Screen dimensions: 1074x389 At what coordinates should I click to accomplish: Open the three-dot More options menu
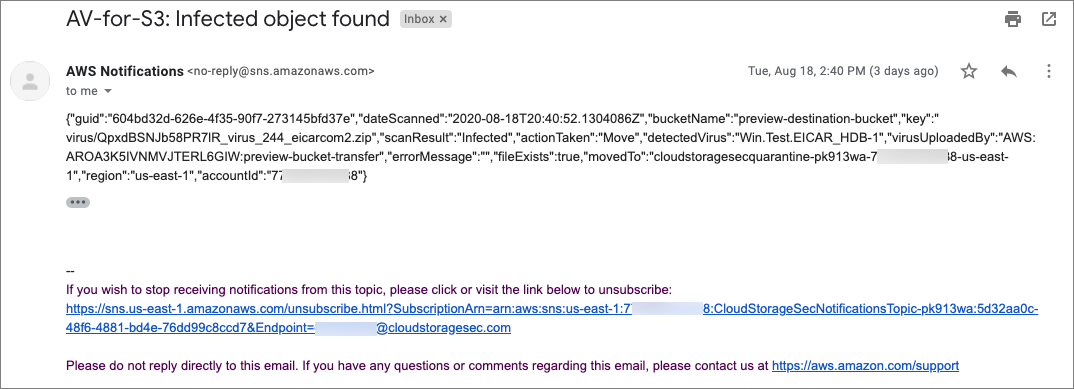[1048, 71]
